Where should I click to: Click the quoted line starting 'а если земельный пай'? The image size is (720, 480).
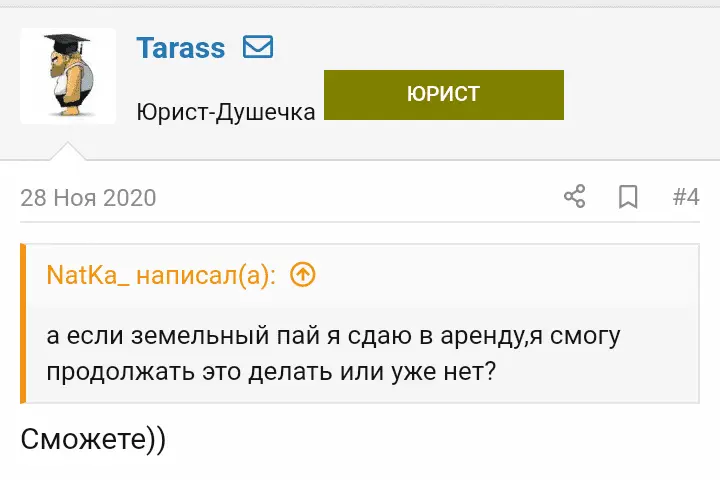[x=333, y=335]
